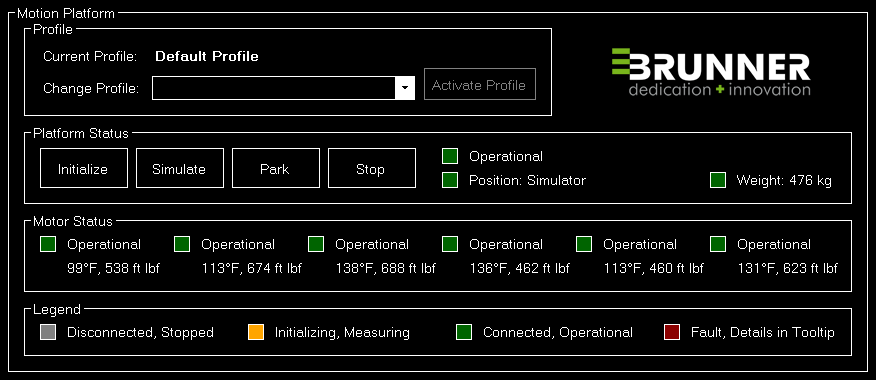Screen dimensions: 876x380
Task: Click the motor indicator showing 138°F
Action: click(316, 244)
